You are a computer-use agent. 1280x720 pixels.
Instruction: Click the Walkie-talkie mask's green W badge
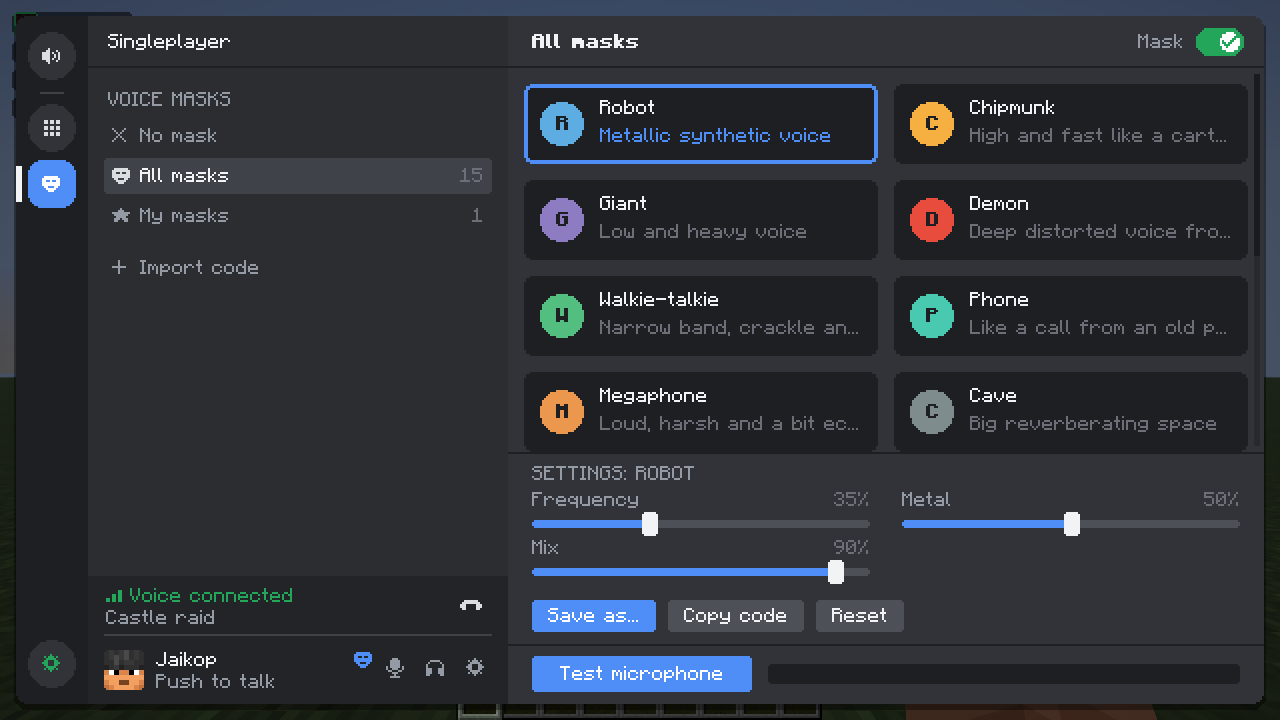point(562,316)
